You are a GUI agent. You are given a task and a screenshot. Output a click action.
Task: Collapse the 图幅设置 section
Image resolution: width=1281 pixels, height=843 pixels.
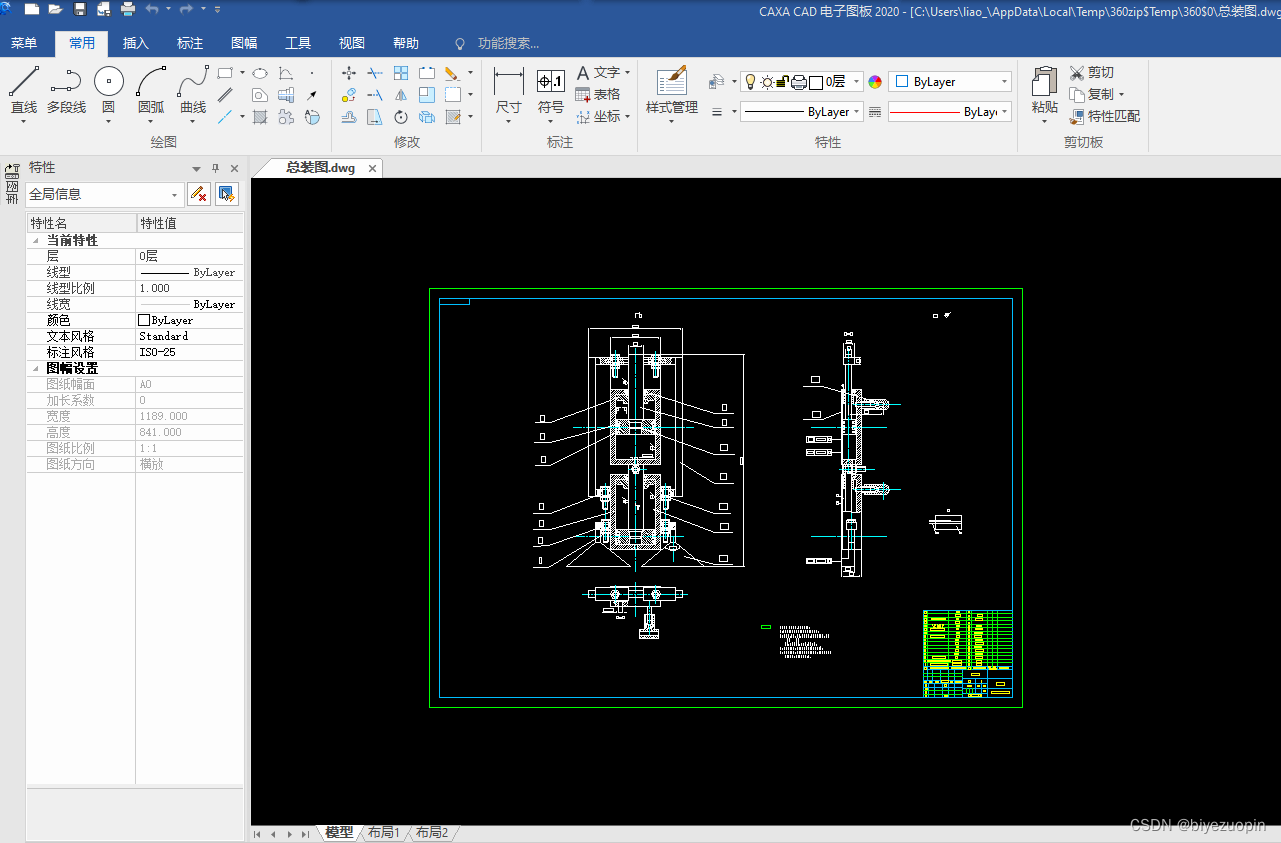pyautogui.click(x=36, y=369)
